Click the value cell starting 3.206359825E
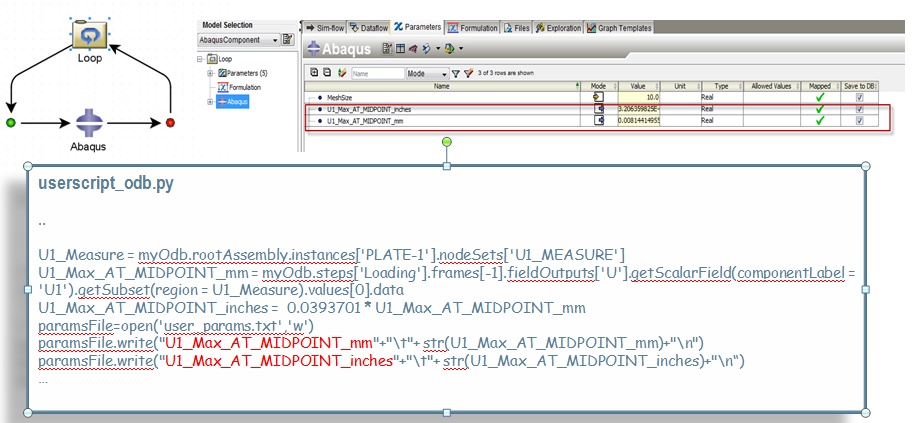Screen dimensions: 914x423 tap(638, 109)
